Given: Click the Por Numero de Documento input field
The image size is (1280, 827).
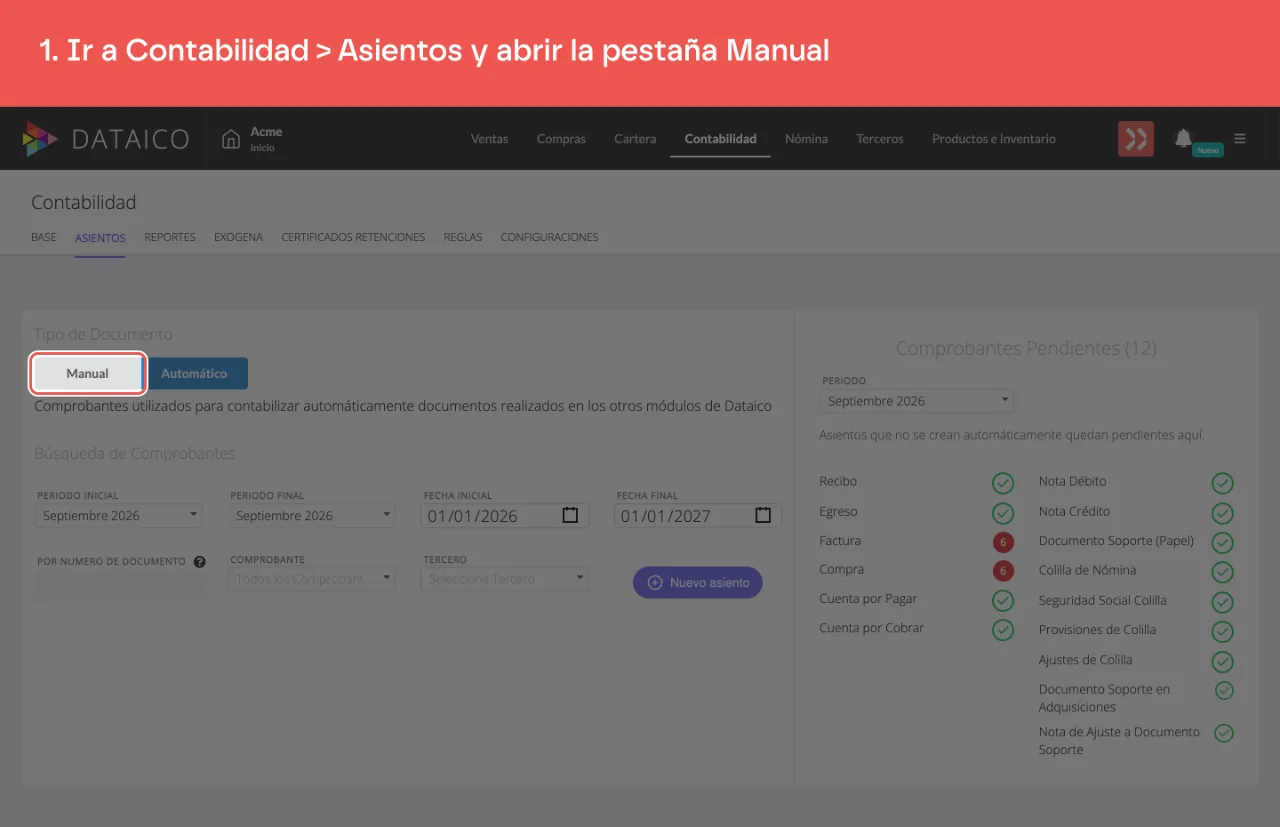Looking at the screenshot, I should coord(119,586).
